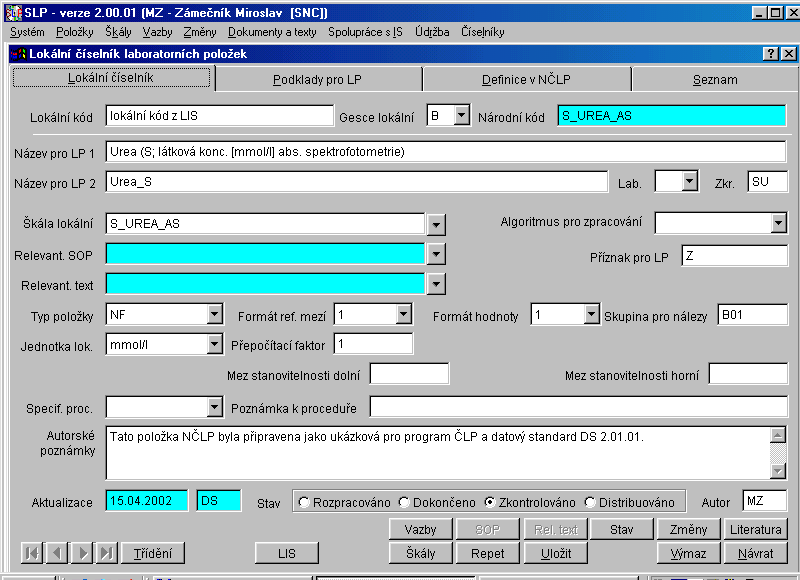The width and height of the screenshot is (800, 580).
Task: Go to next record arrow
Action: click(82, 553)
